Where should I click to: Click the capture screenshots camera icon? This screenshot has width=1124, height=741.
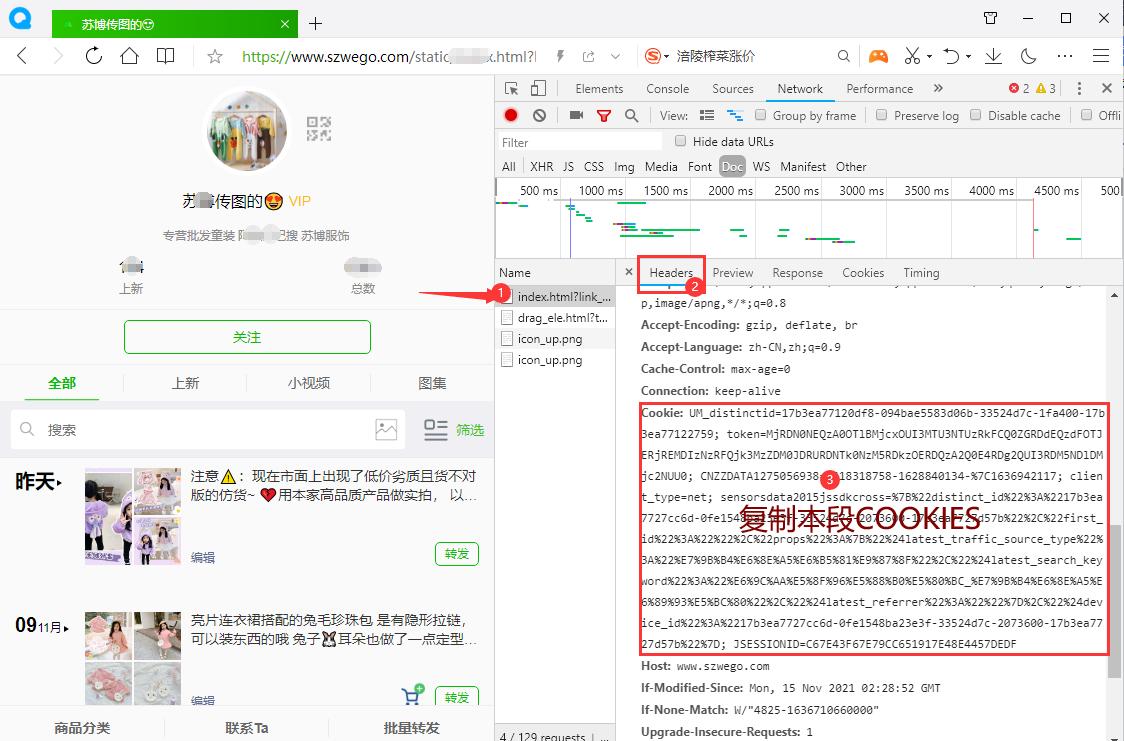tap(576, 115)
